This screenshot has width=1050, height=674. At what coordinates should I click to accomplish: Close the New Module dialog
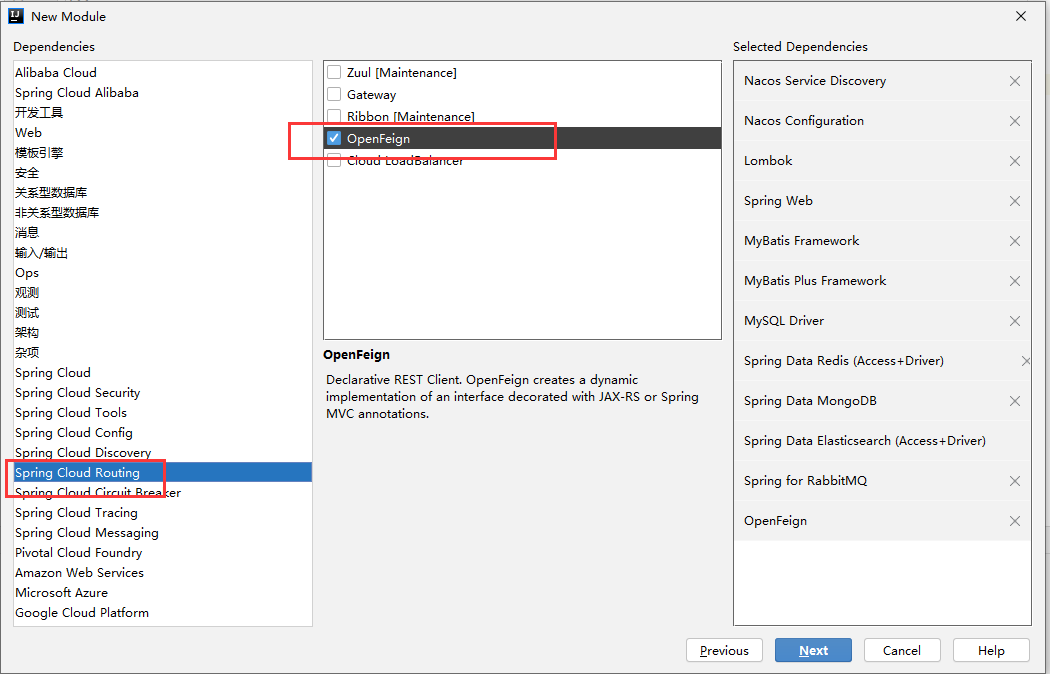[x=1021, y=16]
